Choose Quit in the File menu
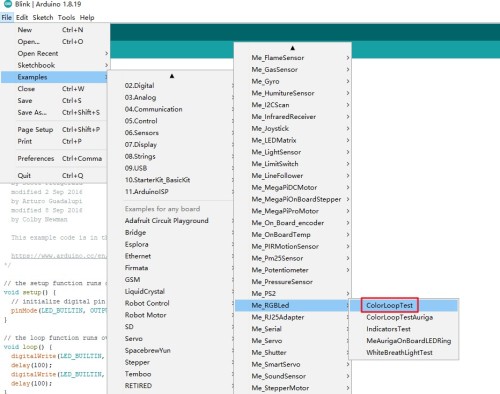500x394 pixels. click(x=54, y=175)
